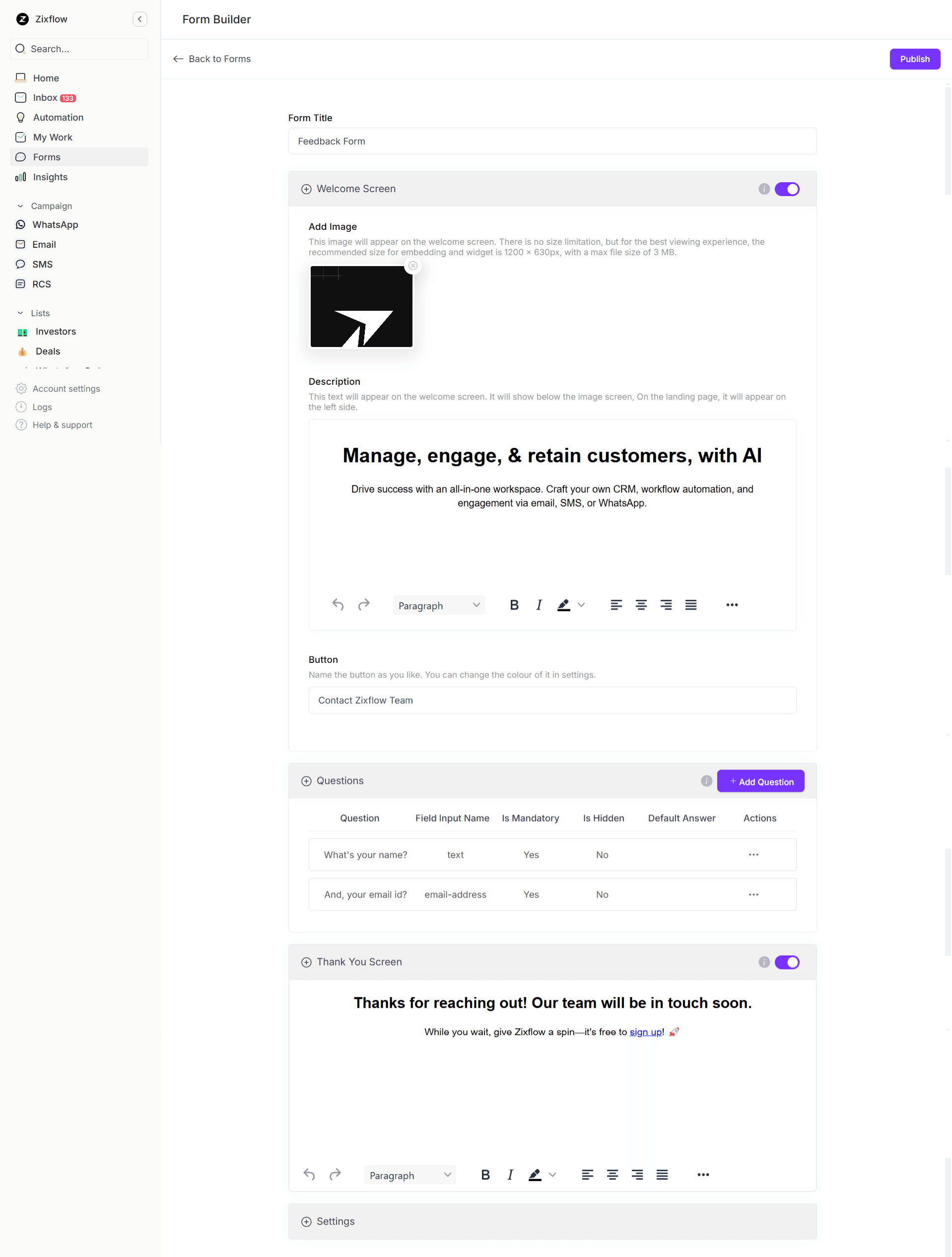Remove the uploaded welcome screen image
Viewport: 952px width, 1257px height.
pos(412,266)
